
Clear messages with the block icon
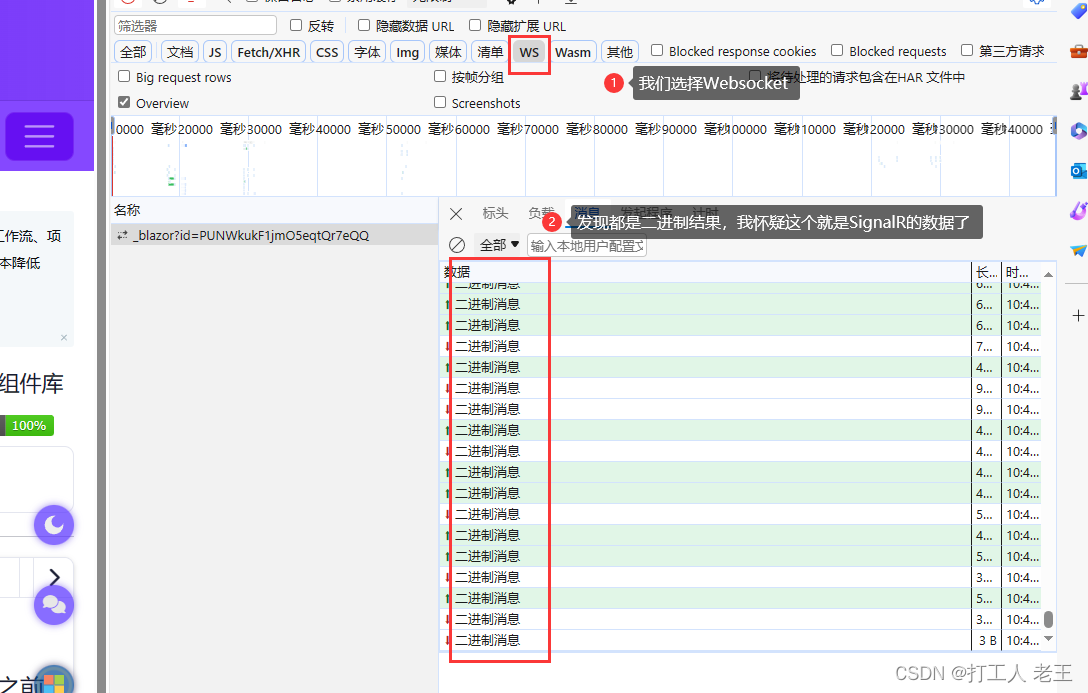[x=457, y=245]
